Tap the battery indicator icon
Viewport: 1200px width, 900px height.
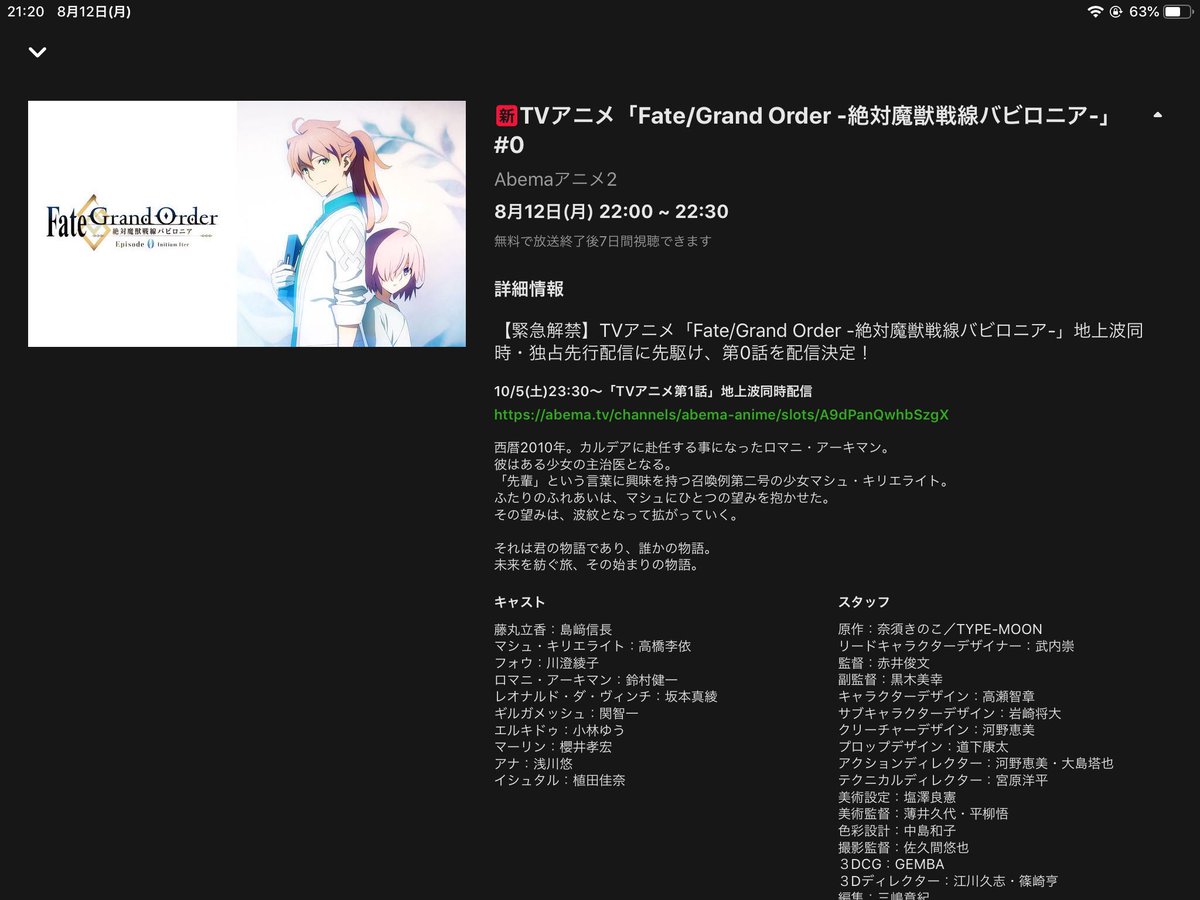tap(1177, 12)
